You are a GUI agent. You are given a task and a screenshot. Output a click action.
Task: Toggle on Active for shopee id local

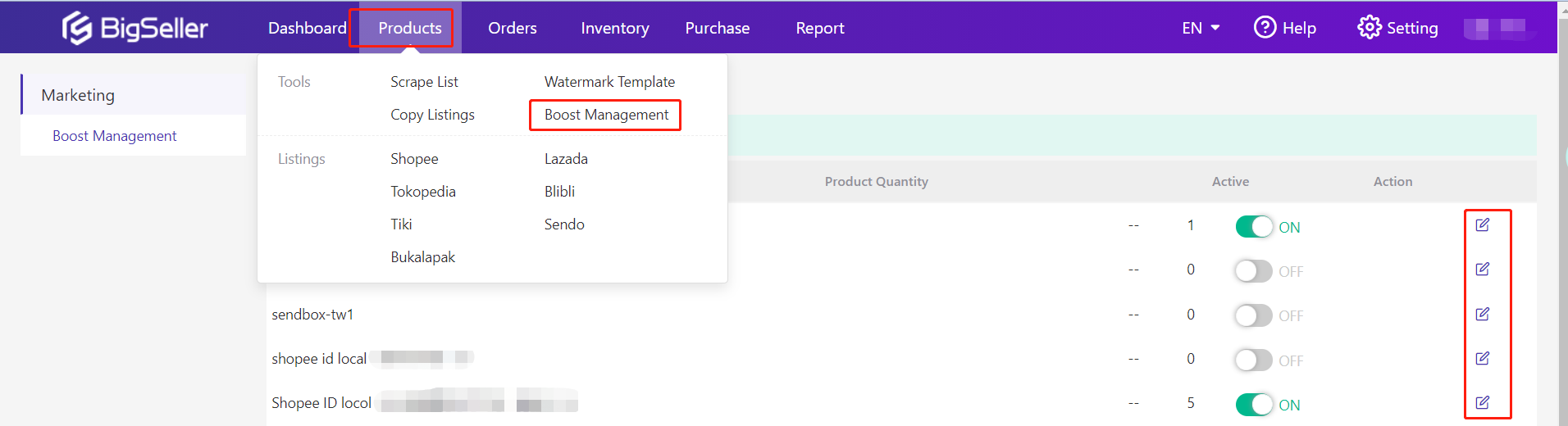click(x=1254, y=360)
